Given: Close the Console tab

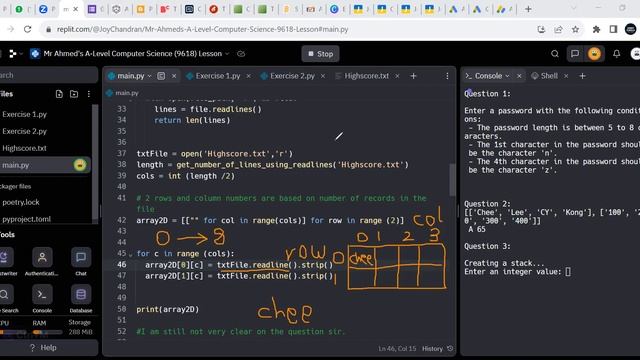Looking at the screenshot, I should [519, 76].
